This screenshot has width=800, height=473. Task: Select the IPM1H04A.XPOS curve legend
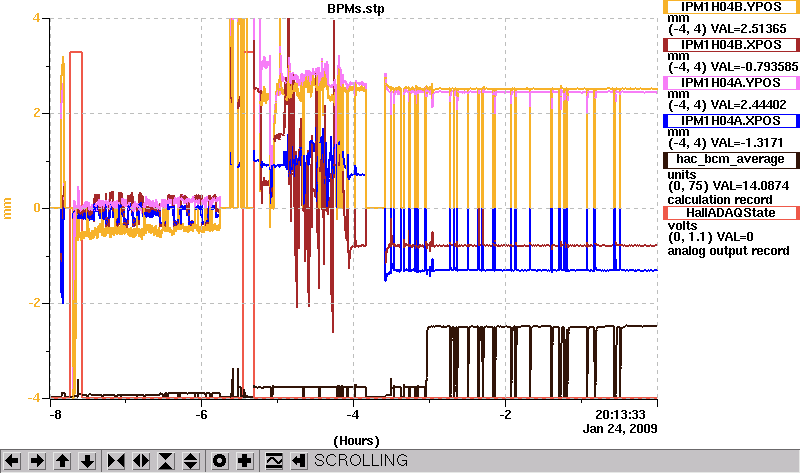[731, 121]
